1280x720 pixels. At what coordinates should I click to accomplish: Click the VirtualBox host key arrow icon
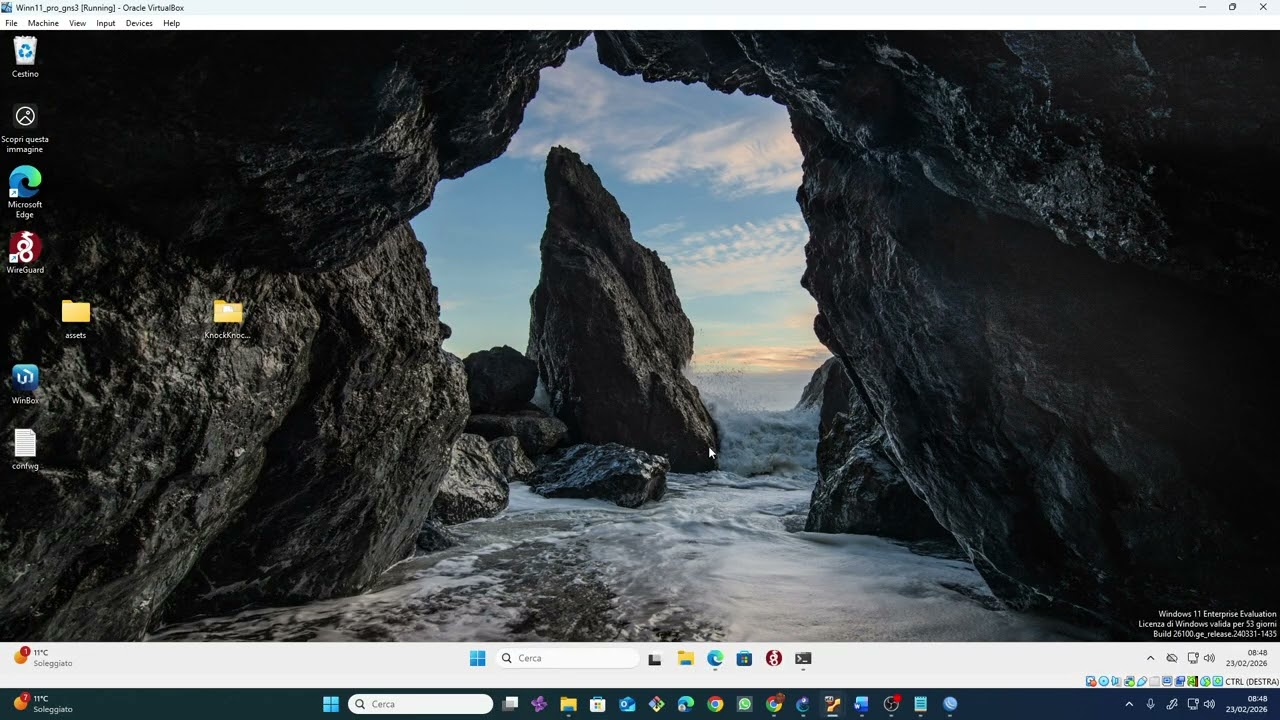(1218, 681)
